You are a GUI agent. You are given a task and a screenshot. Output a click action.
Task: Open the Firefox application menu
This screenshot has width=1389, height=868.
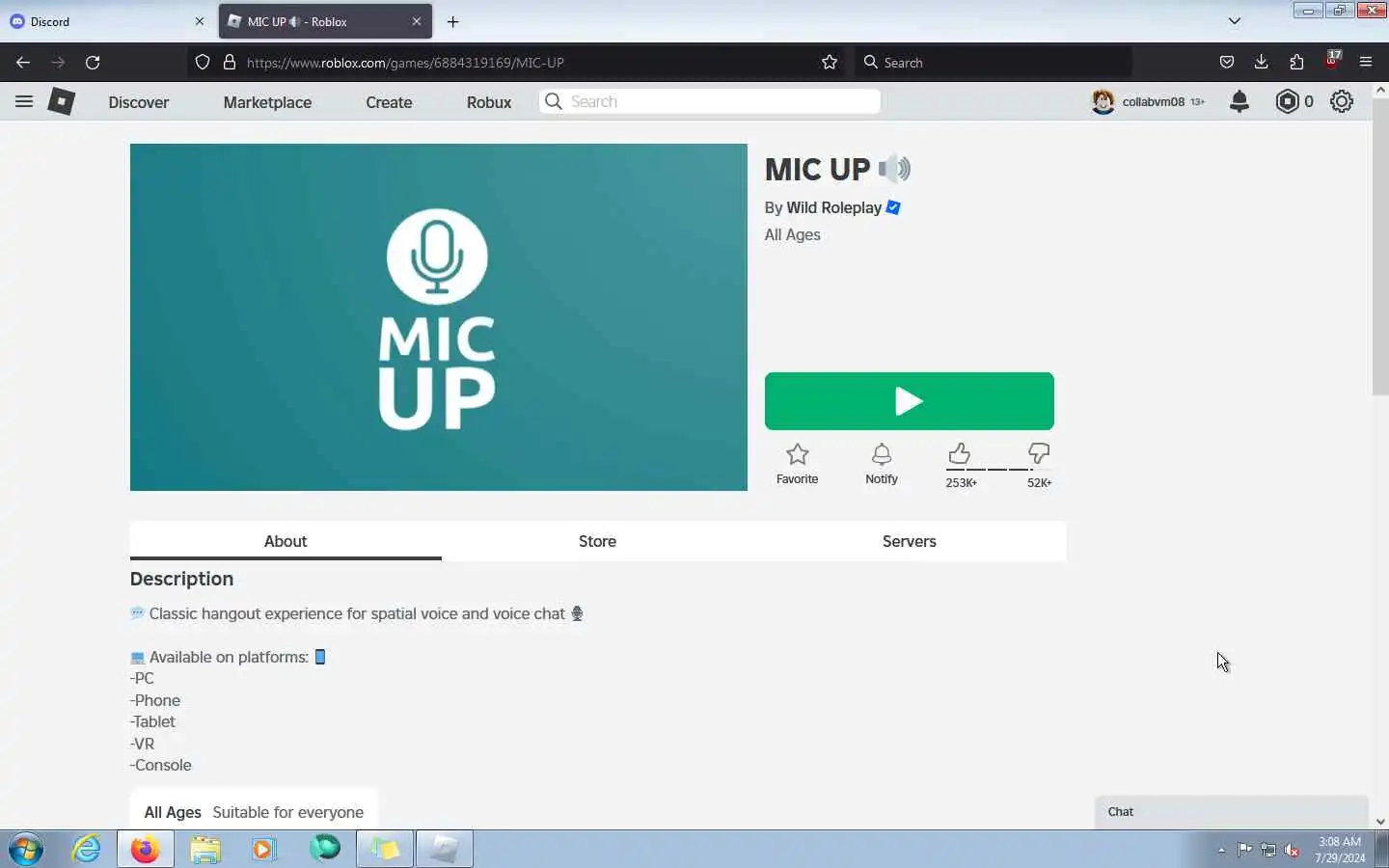coord(1366,62)
